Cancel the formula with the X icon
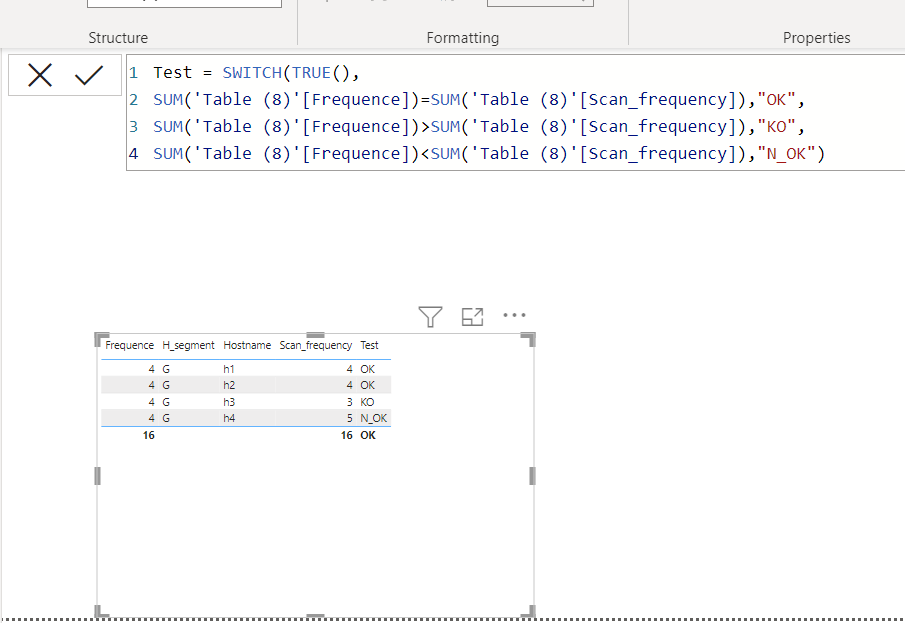 (40, 75)
